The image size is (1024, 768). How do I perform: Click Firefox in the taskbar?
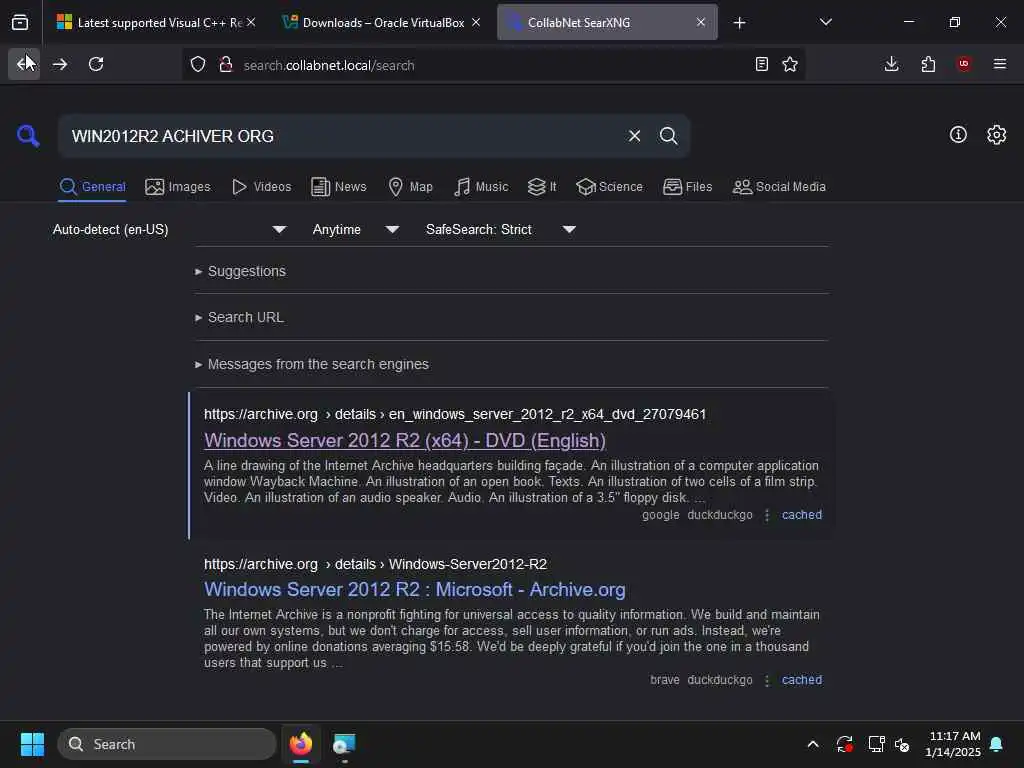tap(300, 744)
